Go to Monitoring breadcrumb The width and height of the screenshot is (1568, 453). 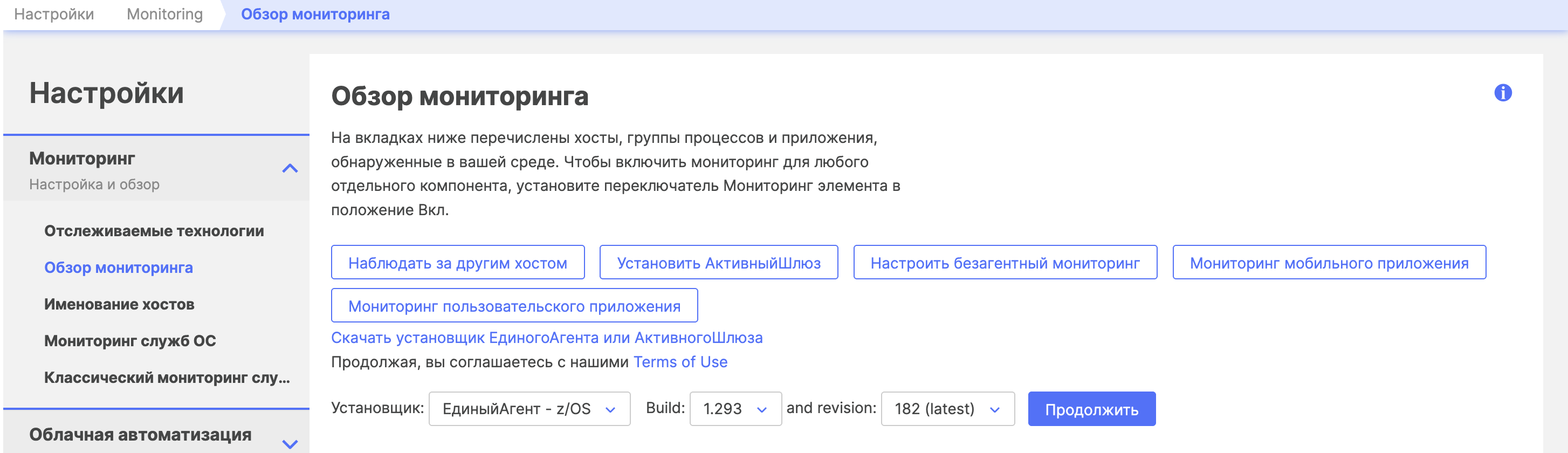pyautogui.click(x=164, y=14)
